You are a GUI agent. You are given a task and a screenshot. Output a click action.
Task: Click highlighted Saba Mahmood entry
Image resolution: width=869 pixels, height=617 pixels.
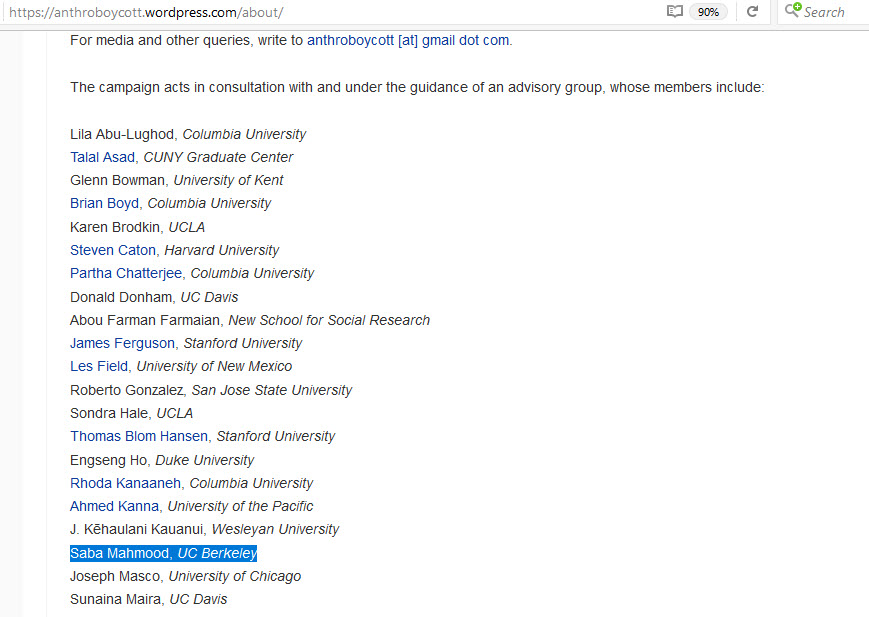[163, 553]
